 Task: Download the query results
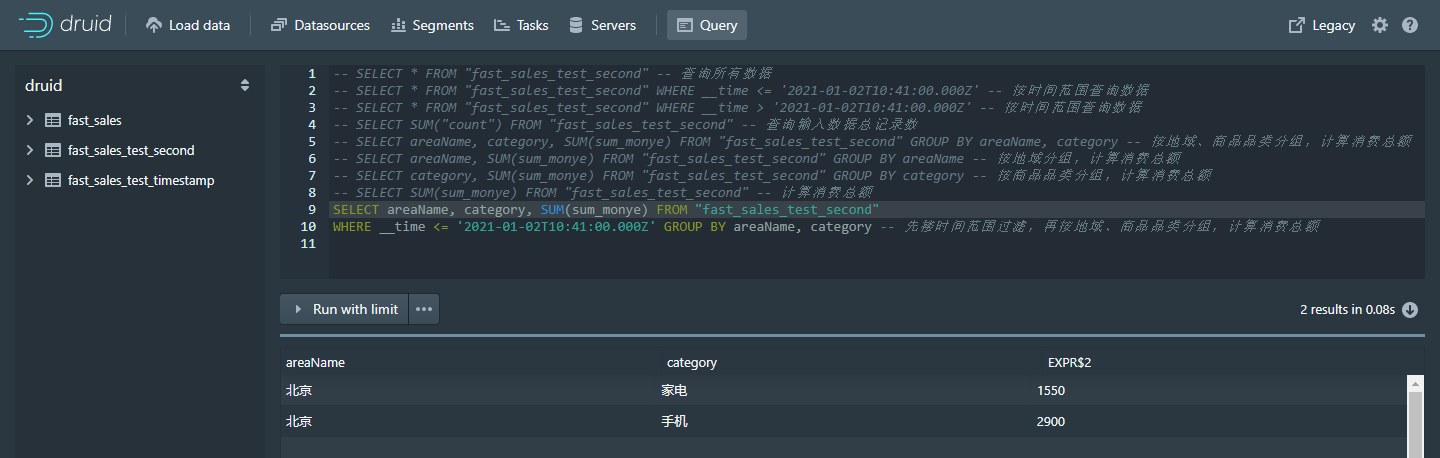click(x=1410, y=310)
